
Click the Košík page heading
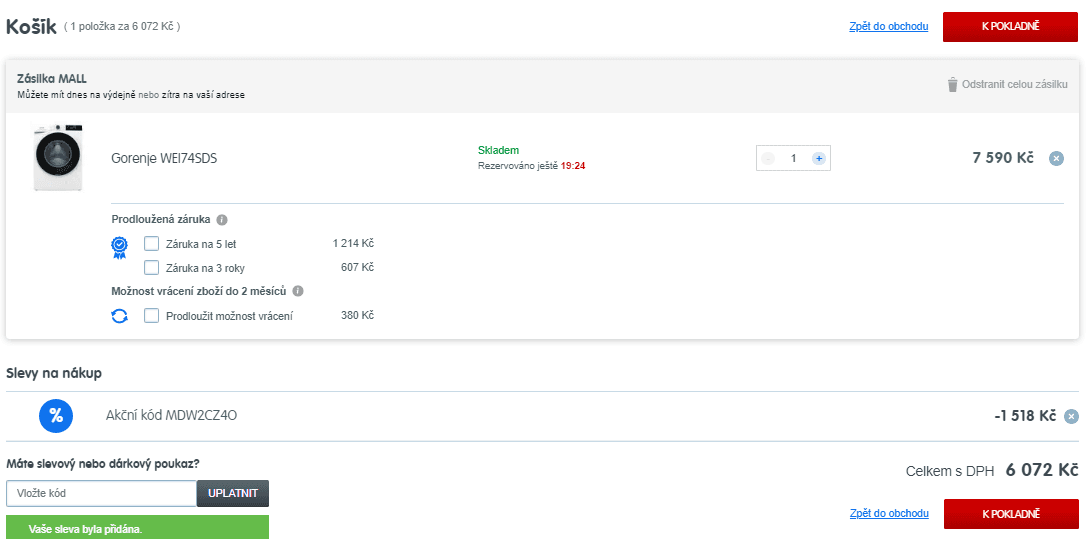[x=31, y=26]
